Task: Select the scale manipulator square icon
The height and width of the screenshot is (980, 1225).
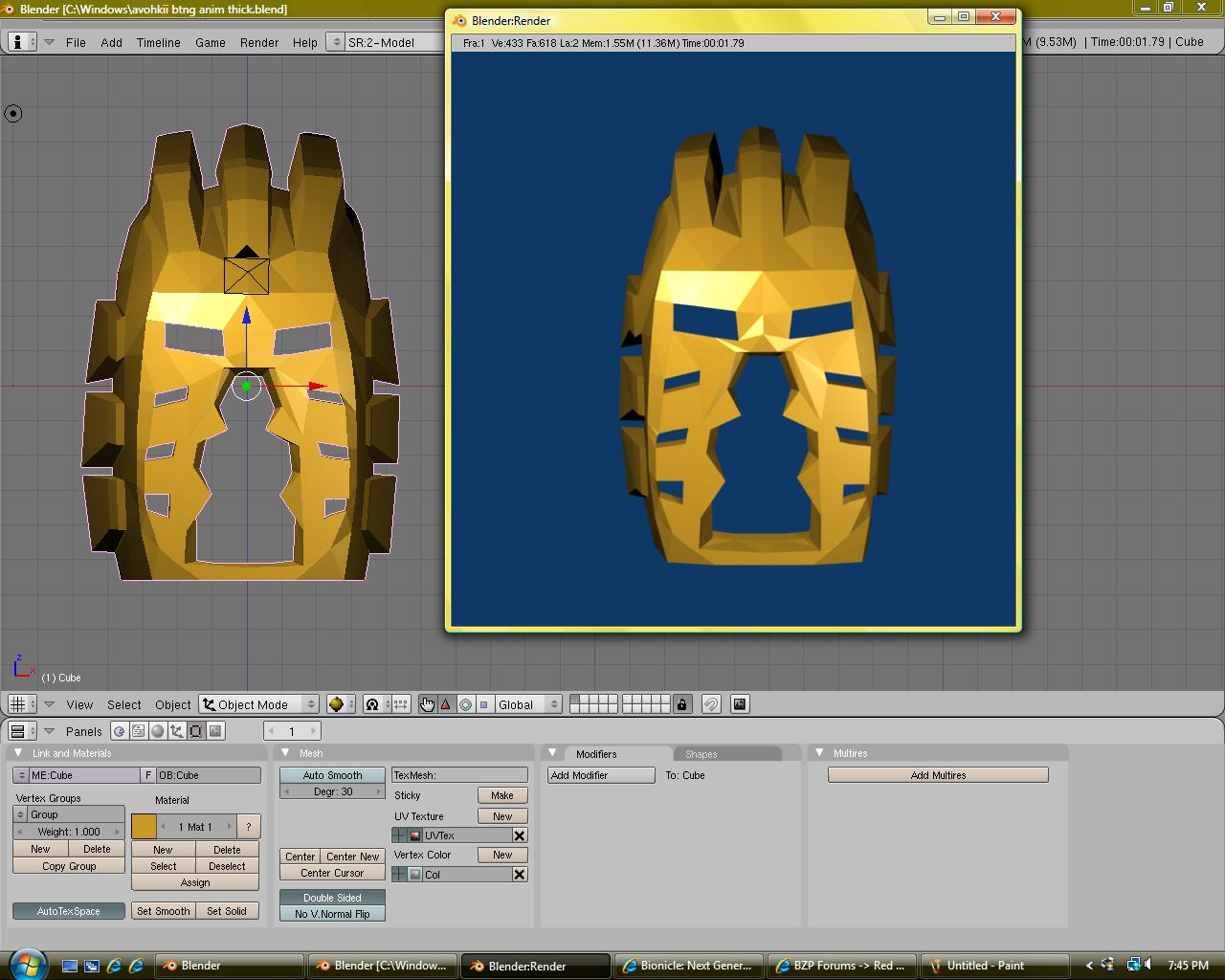Action: pyautogui.click(x=484, y=704)
